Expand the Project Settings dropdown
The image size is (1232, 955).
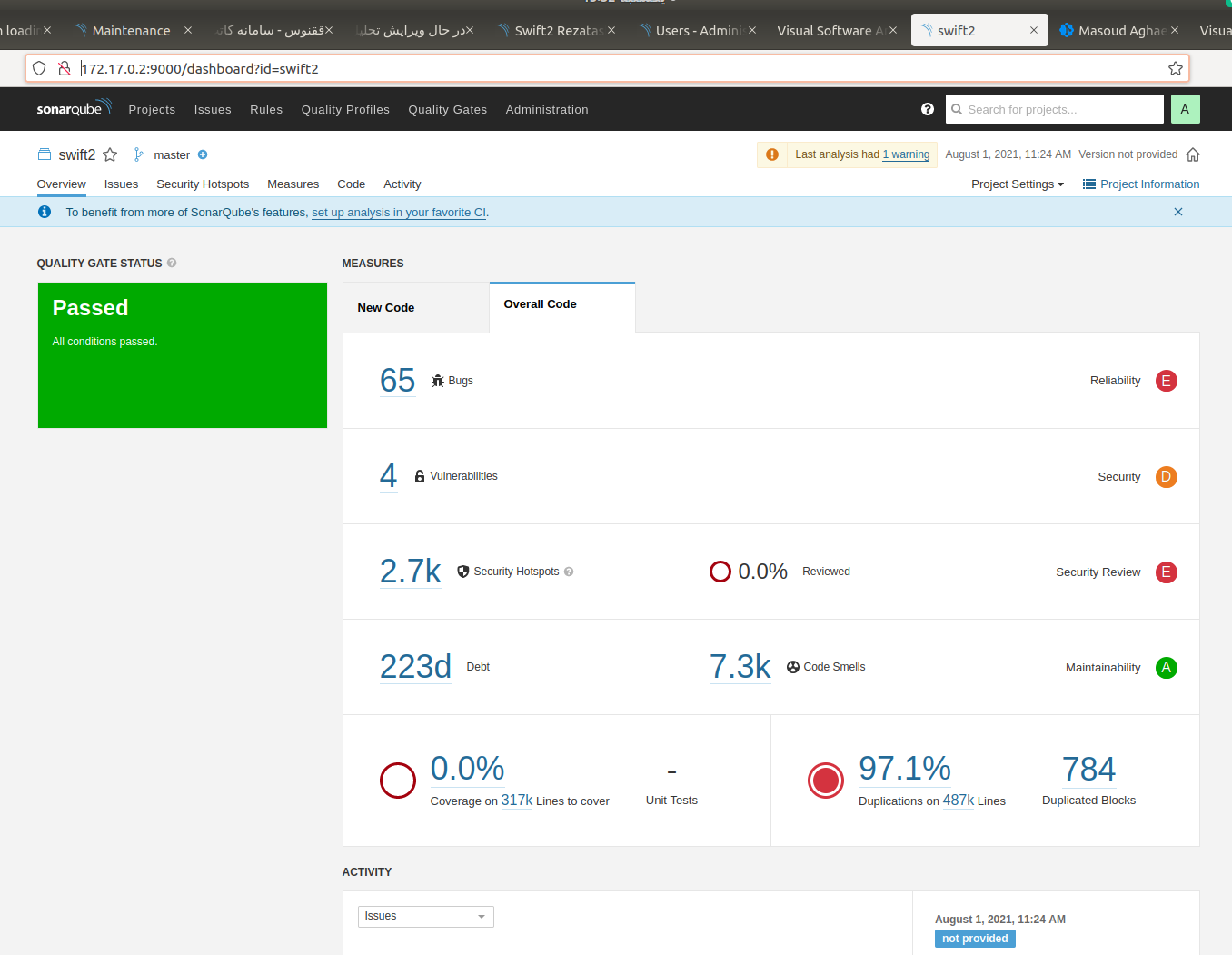pos(1017,184)
